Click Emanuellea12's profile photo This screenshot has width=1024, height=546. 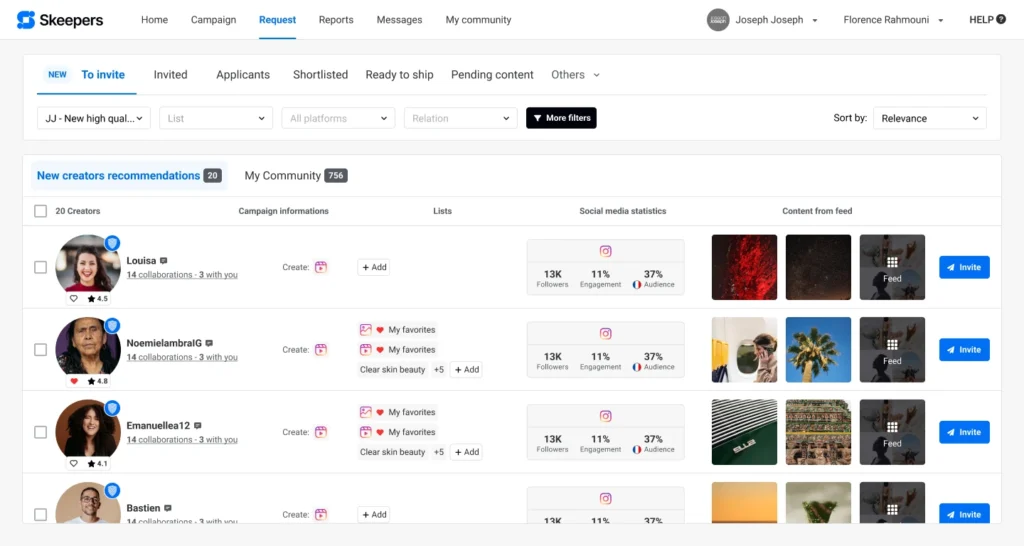click(88, 431)
